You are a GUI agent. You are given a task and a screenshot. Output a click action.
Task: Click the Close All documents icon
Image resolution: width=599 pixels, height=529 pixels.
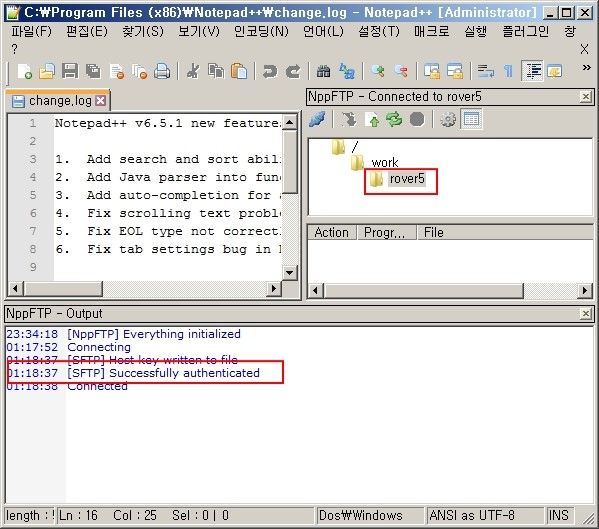pos(139,71)
